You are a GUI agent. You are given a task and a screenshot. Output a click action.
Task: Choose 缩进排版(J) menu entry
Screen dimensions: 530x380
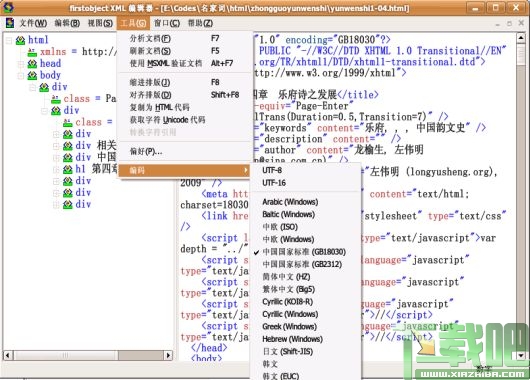click(185, 82)
